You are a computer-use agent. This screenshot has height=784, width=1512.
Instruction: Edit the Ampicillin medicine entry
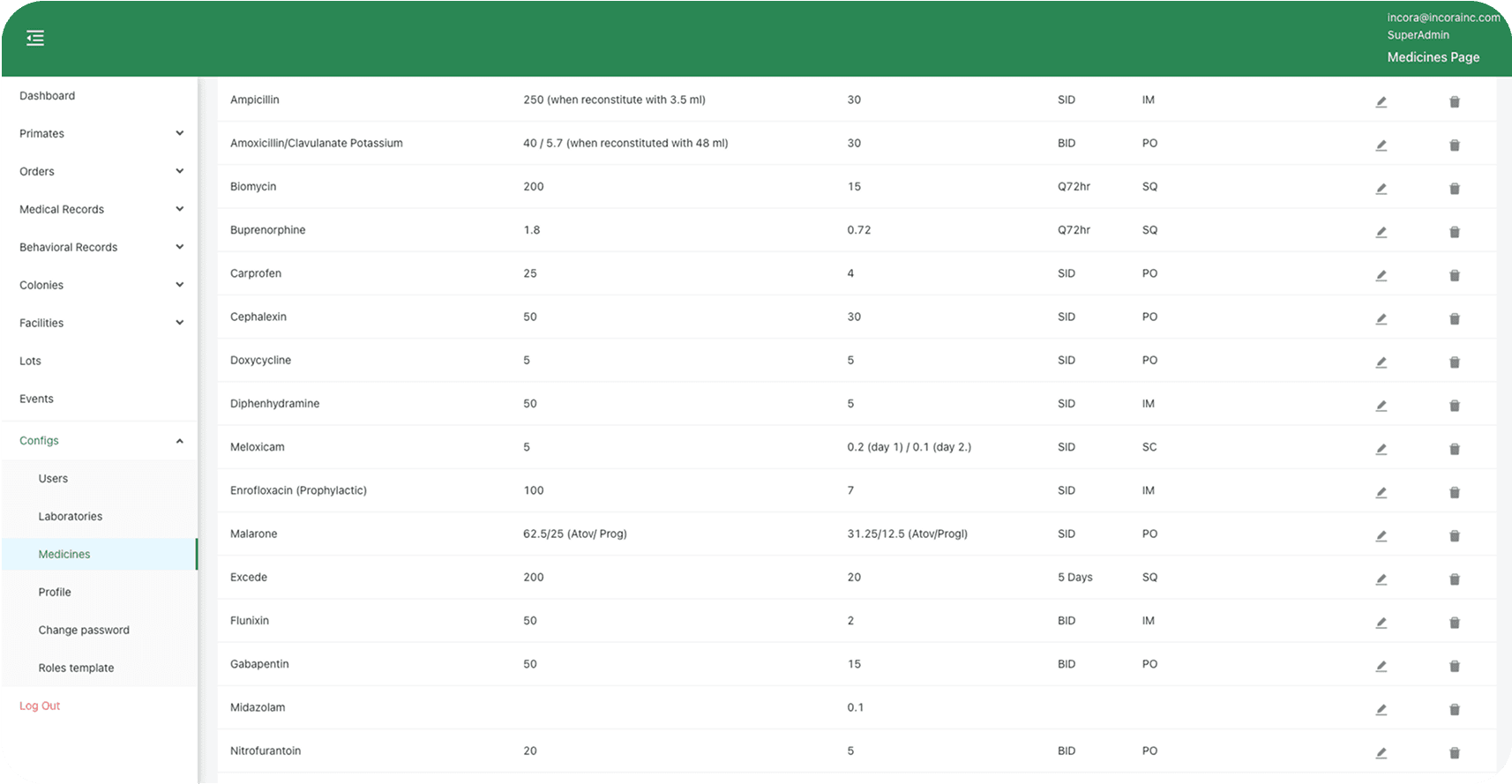(1381, 101)
